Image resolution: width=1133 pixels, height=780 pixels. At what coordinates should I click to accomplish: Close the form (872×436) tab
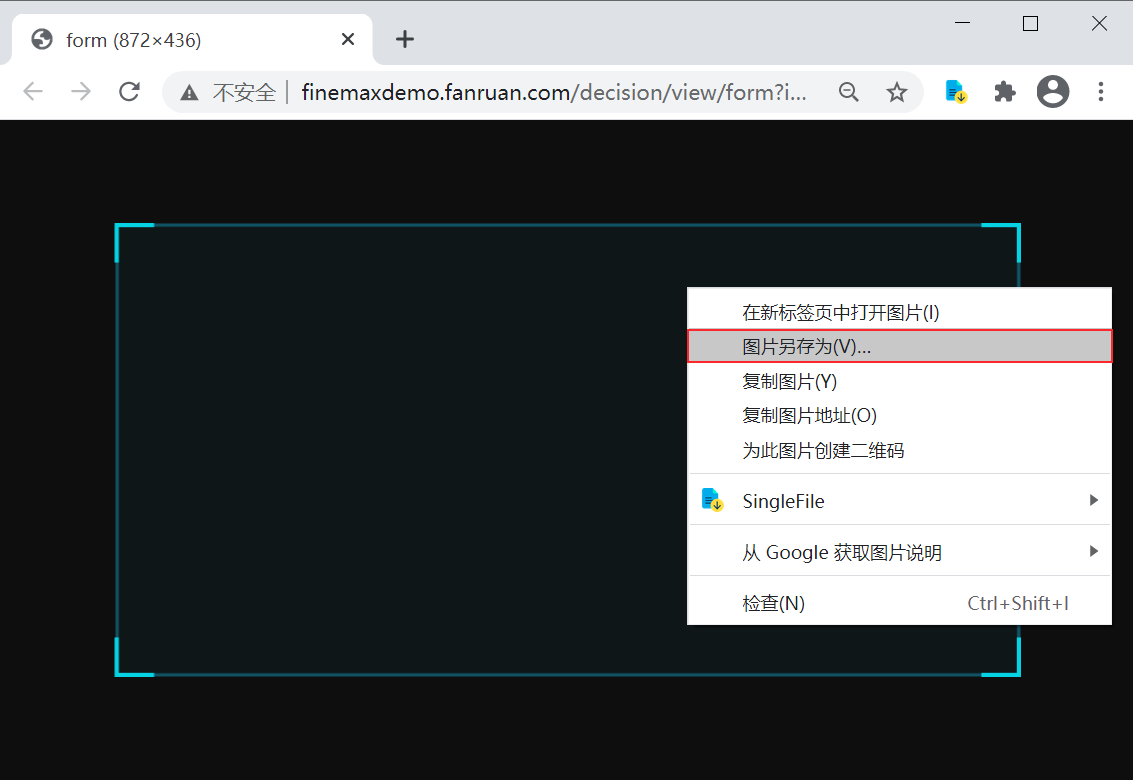tap(348, 39)
